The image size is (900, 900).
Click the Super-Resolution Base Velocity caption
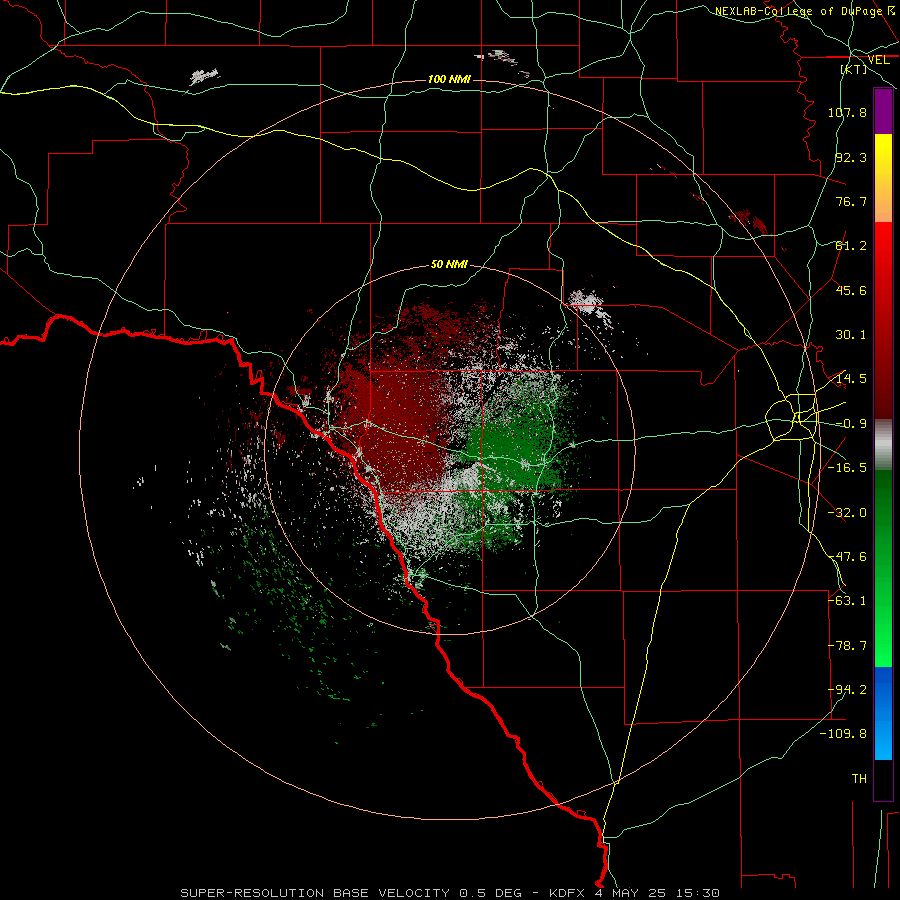[x=449, y=893]
